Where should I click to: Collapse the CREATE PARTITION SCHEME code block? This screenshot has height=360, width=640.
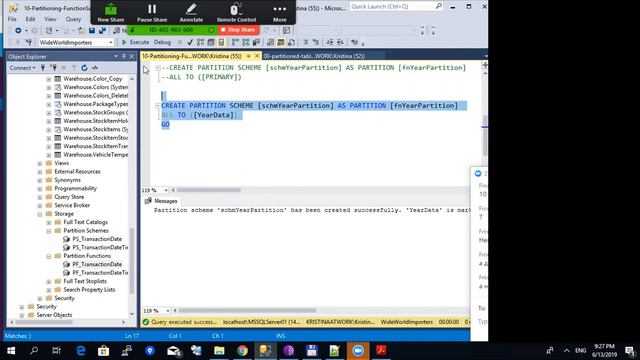[158, 106]
